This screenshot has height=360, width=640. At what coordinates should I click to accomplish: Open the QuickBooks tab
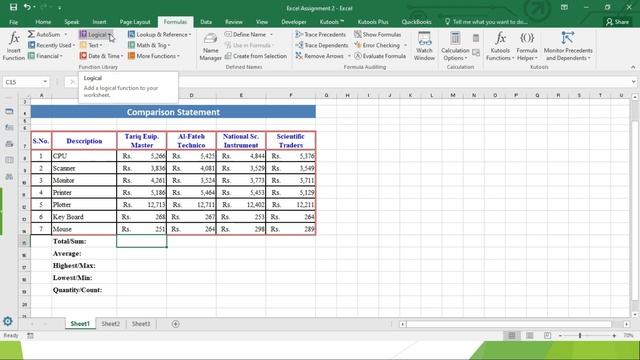[416, 22]
